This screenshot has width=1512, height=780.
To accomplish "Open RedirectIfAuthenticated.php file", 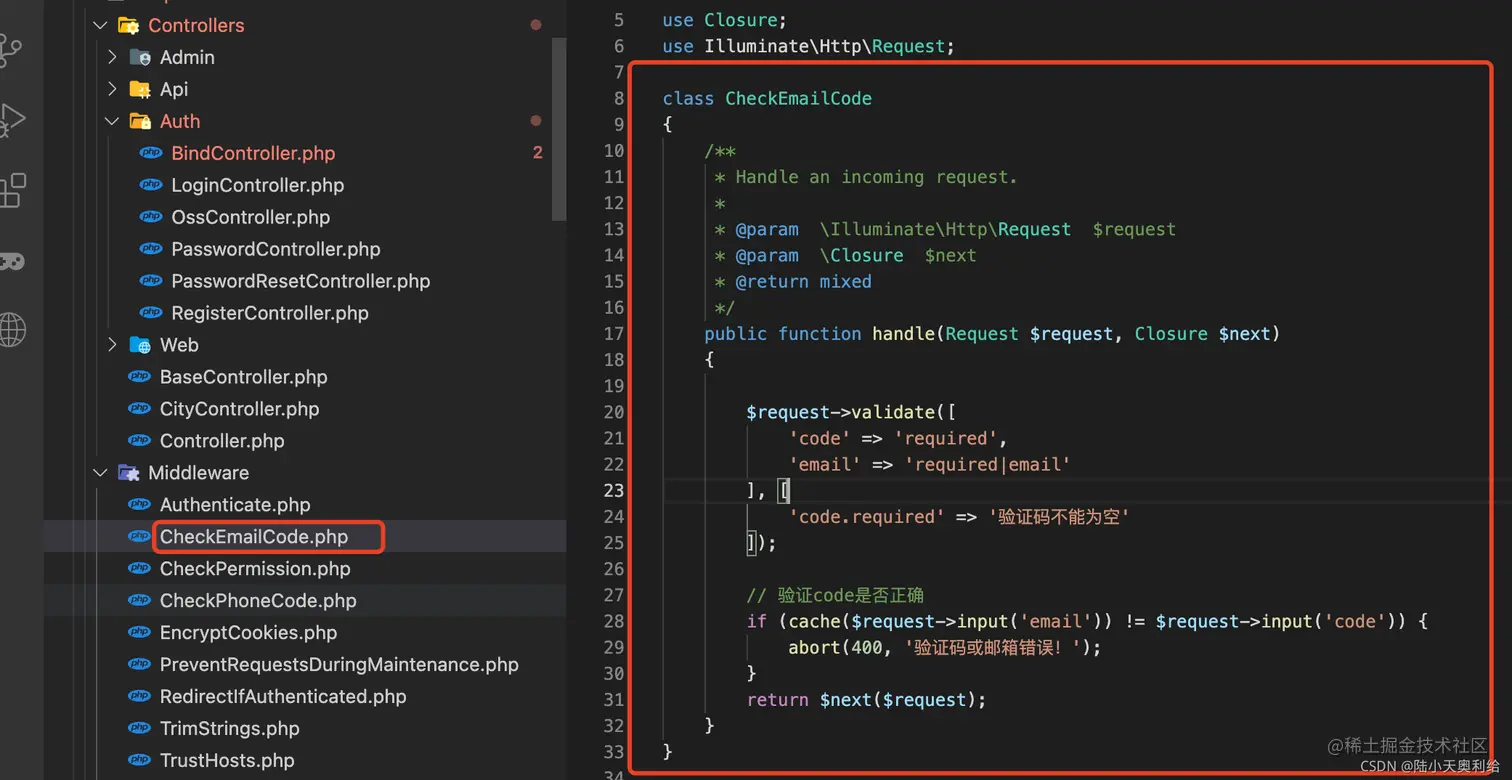I will click(283, 697).
